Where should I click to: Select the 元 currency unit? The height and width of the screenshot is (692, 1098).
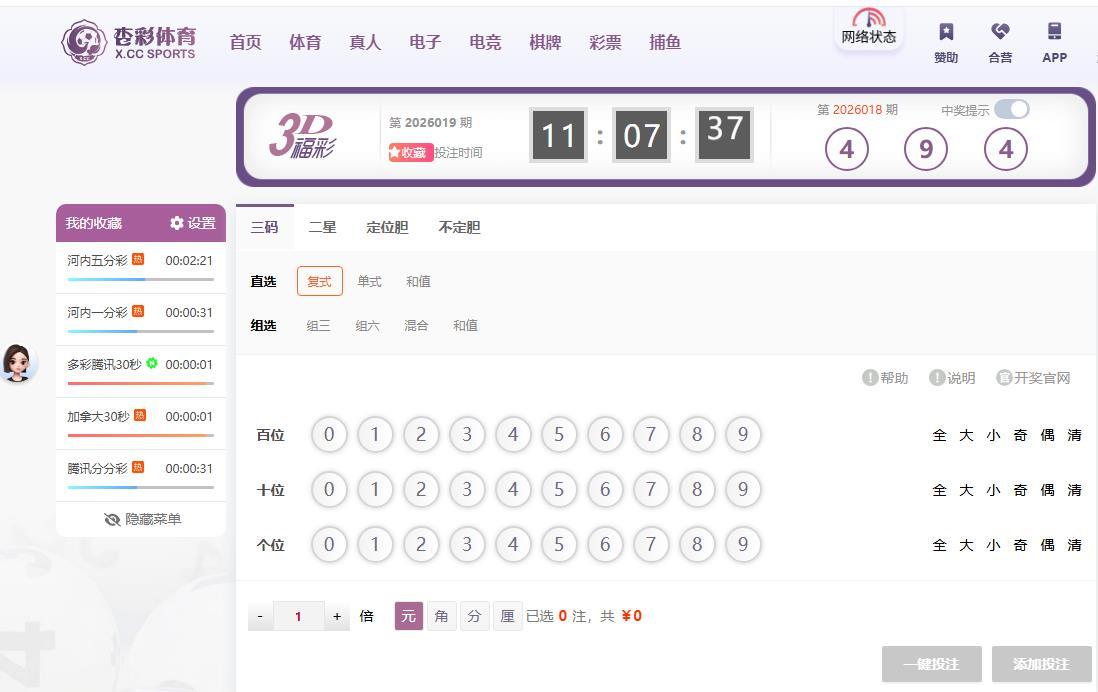409,616
